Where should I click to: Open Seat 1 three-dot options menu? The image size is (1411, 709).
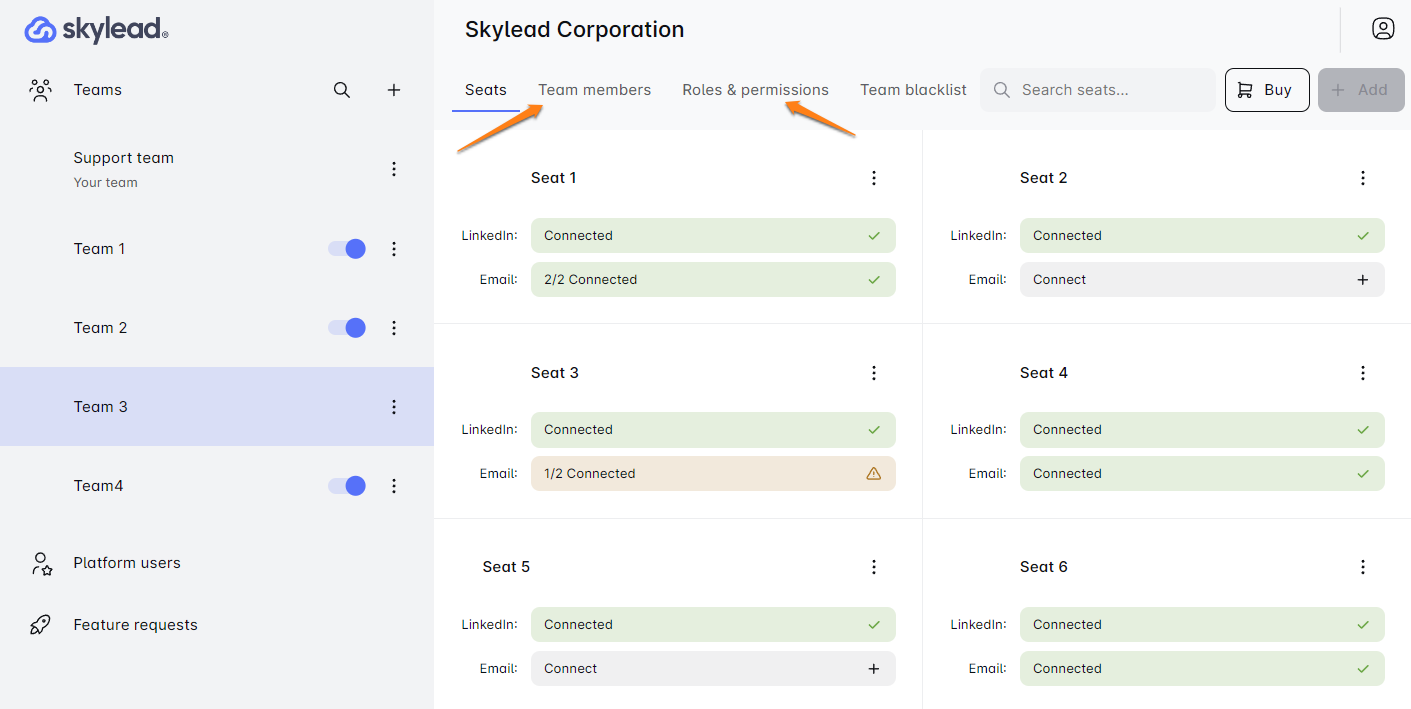click(873, 178)
